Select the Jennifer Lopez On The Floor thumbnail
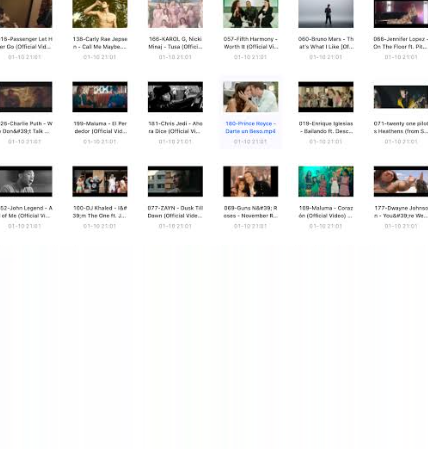Viewport: 428px width, 449px height. 401,14
